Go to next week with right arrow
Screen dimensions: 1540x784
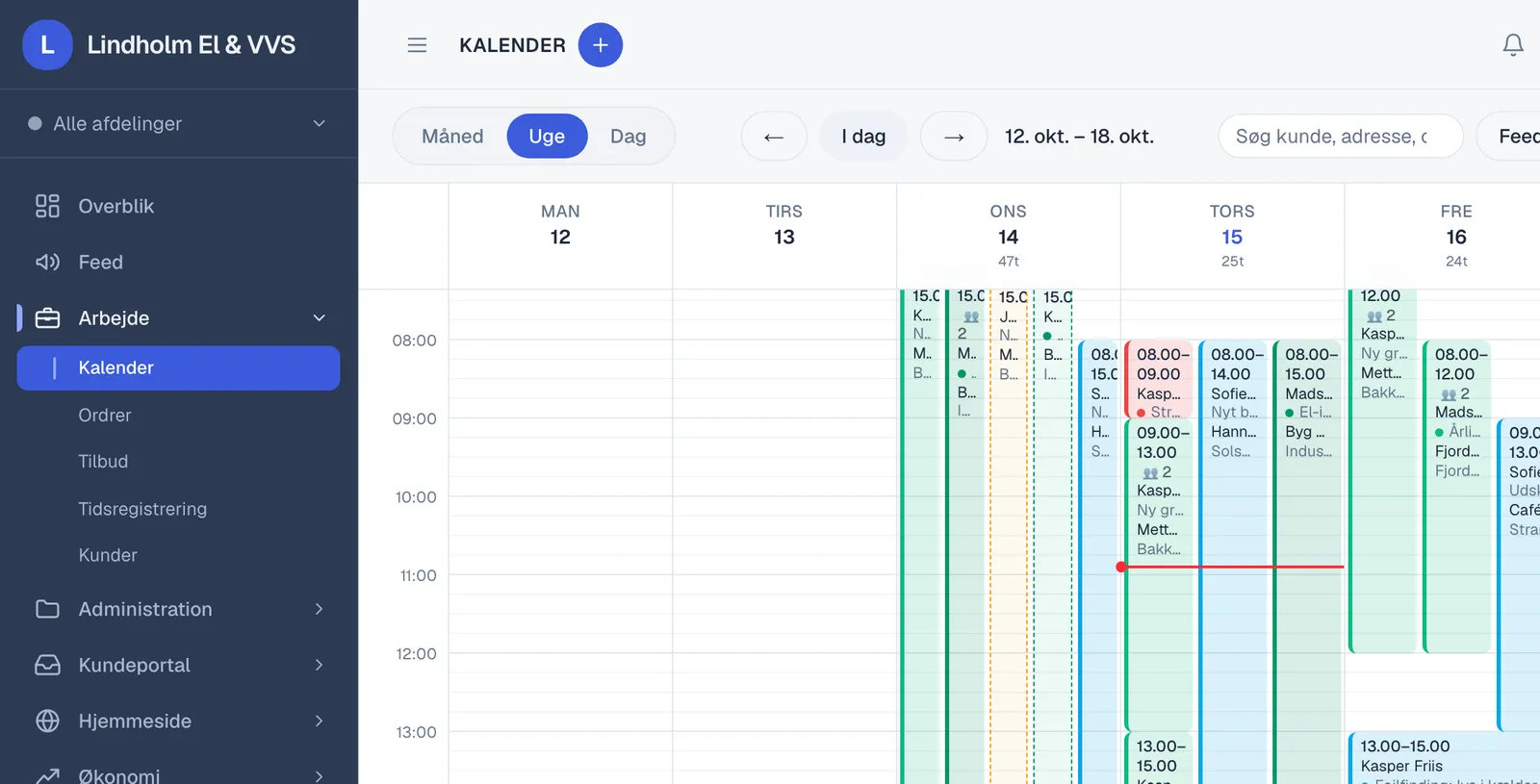click(x=954, y=137)
